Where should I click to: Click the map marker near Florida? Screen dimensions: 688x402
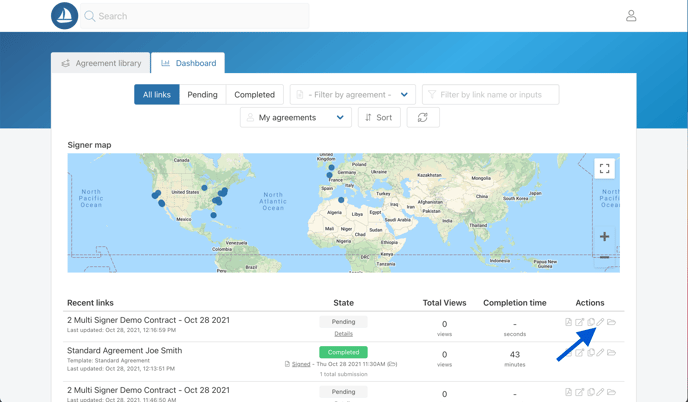click(x=213, y=215)
